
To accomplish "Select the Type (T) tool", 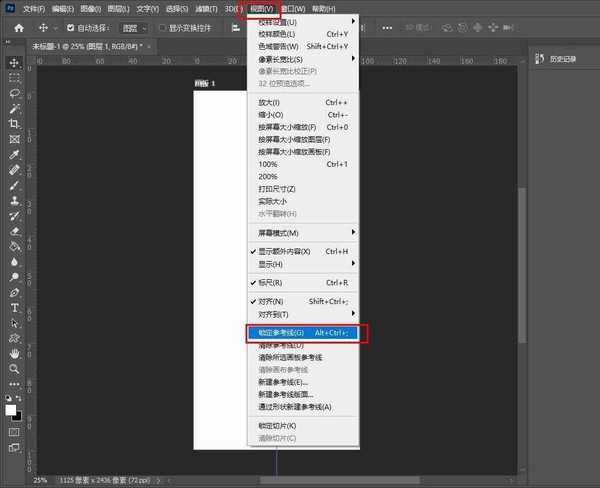I will click(x=14, y=308).
